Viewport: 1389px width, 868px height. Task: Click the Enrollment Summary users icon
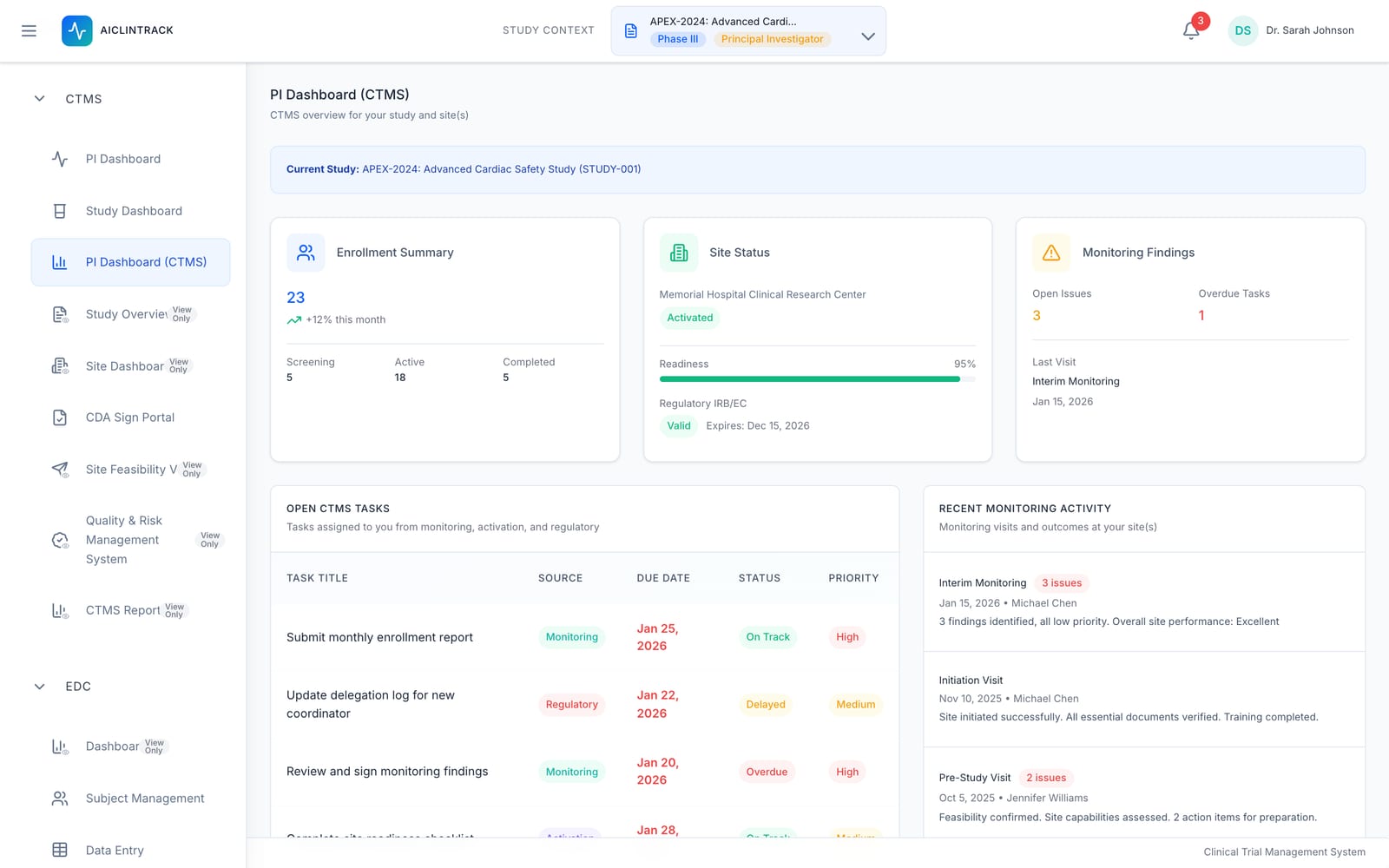click(x=306, y=253)
